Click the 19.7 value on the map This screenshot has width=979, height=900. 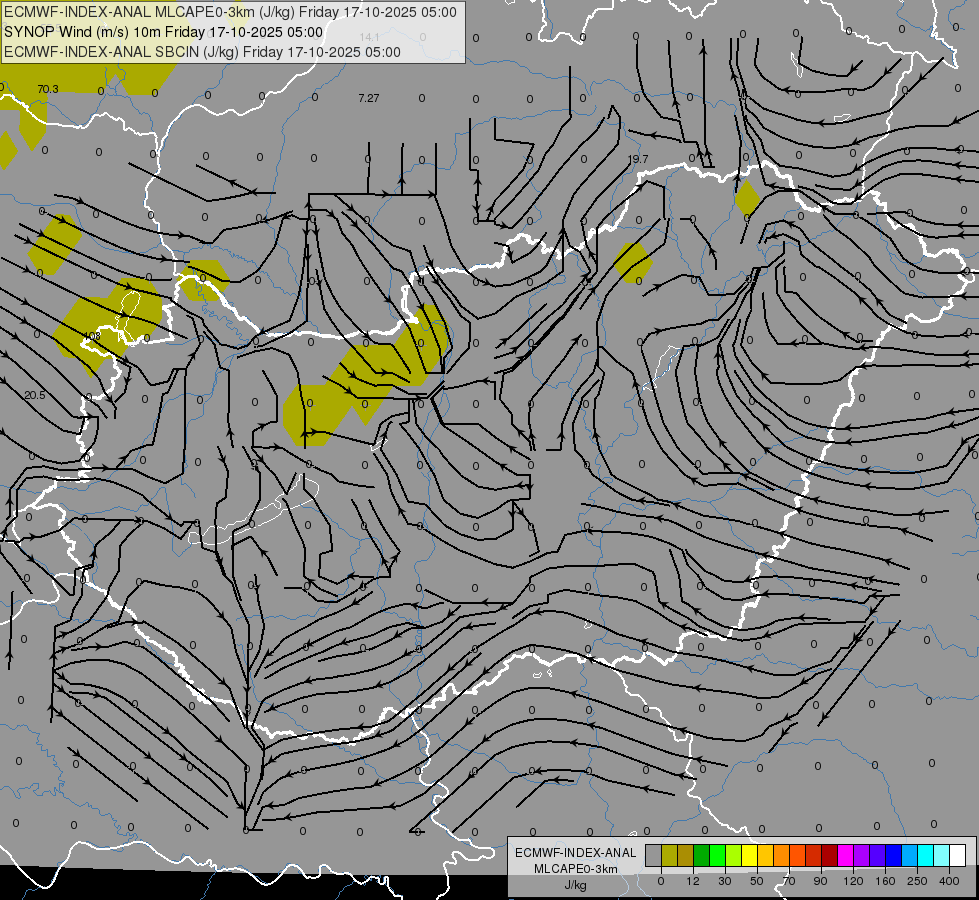point(637,159)
